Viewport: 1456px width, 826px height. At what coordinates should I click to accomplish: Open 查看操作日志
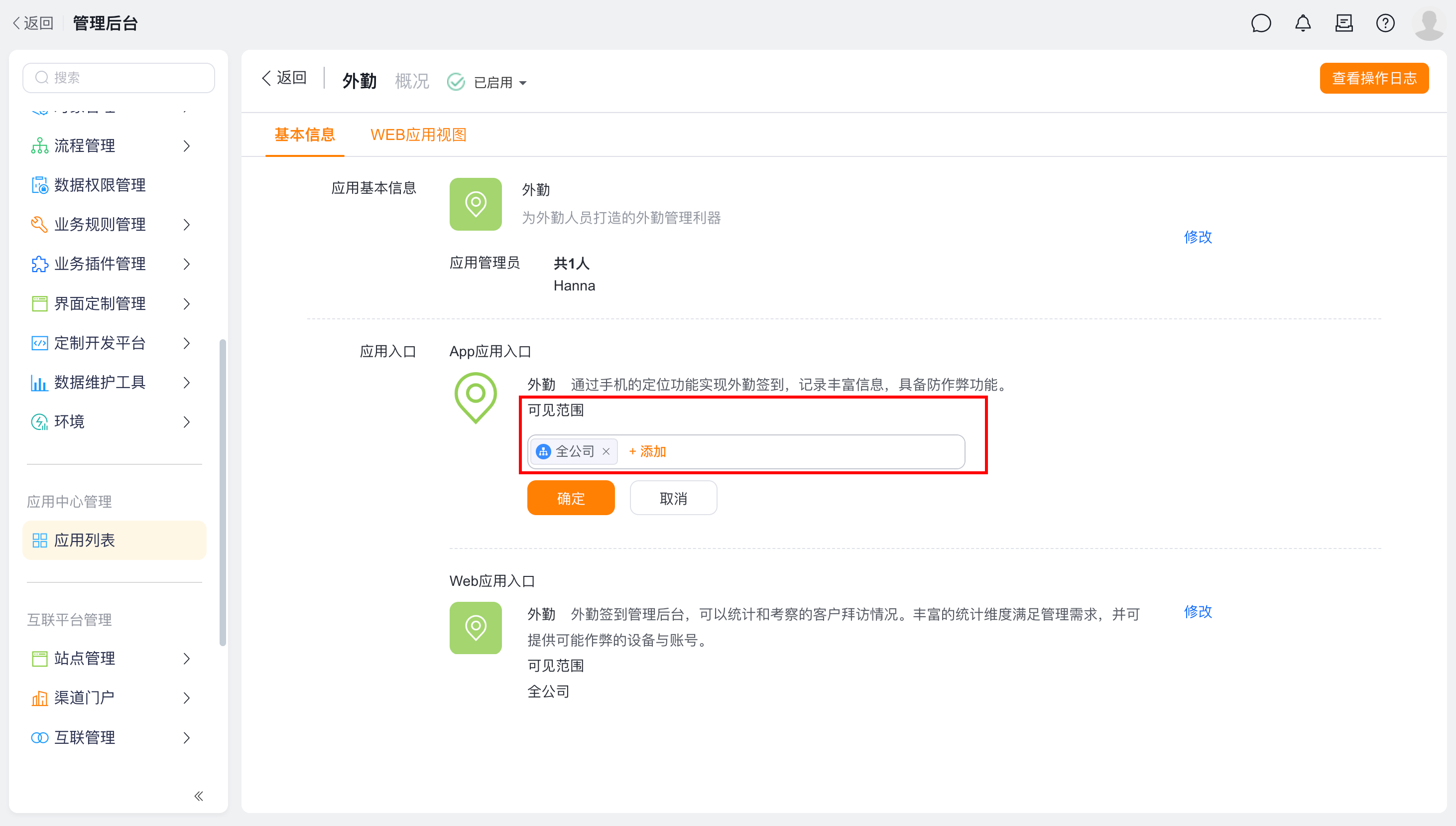pyautogui.click(x=1374, y=78)
